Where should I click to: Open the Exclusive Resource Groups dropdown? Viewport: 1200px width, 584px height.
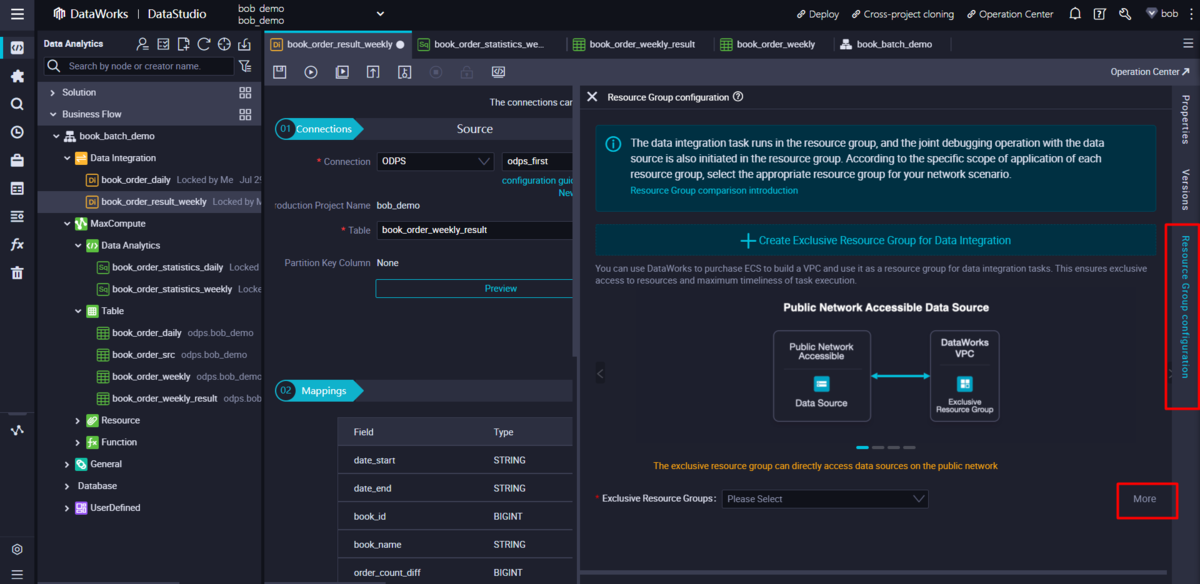[x=825, y=499]
